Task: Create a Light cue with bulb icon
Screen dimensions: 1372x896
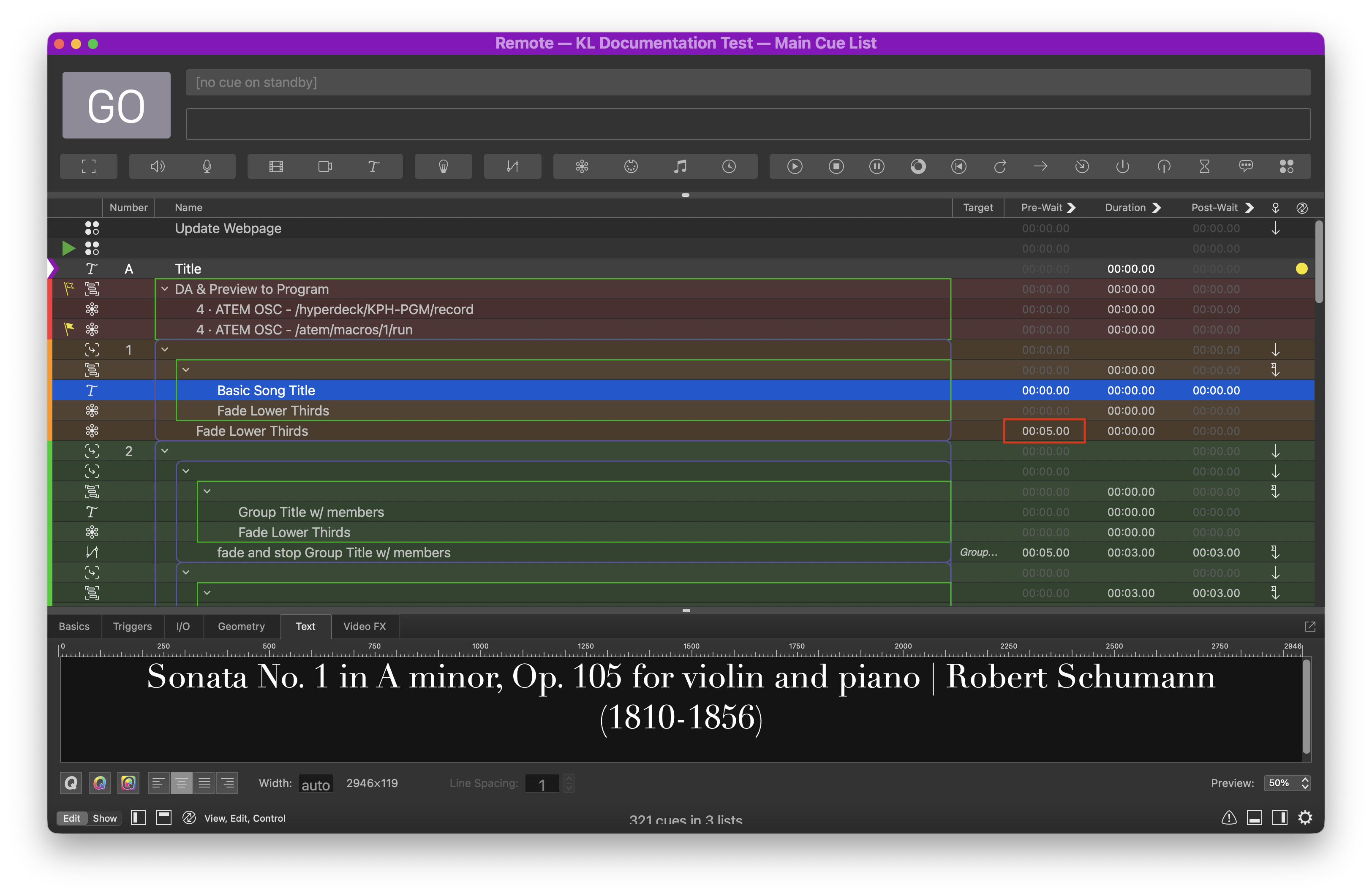Action: coord(443,166)
